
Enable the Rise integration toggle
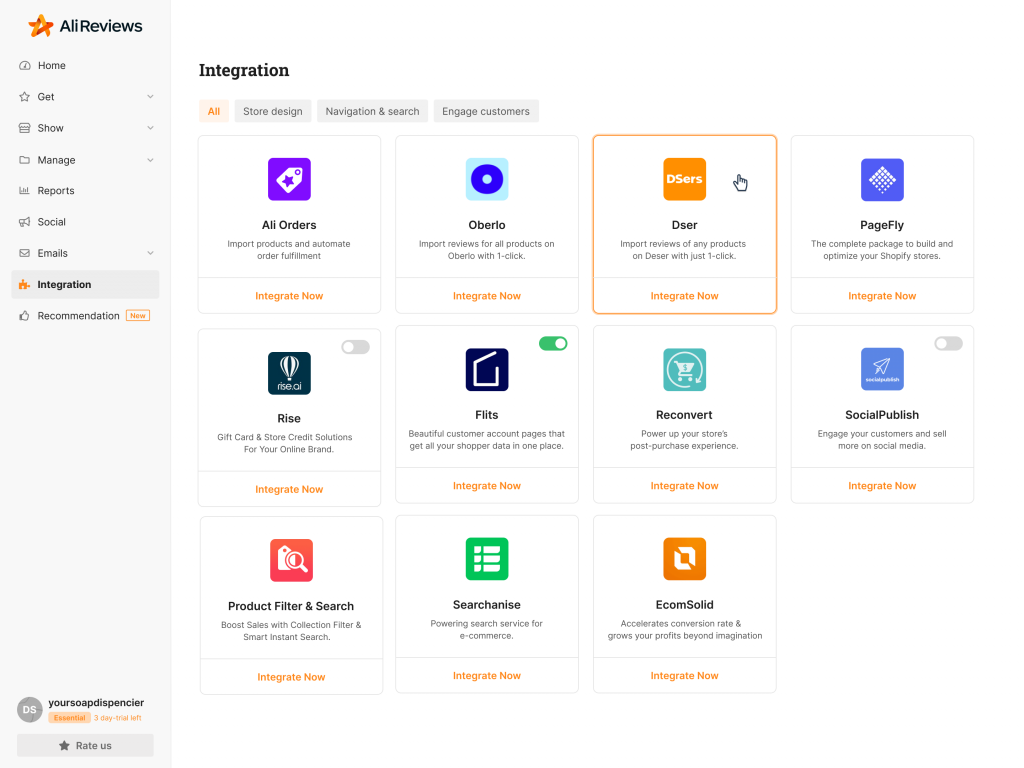[355, 347]
